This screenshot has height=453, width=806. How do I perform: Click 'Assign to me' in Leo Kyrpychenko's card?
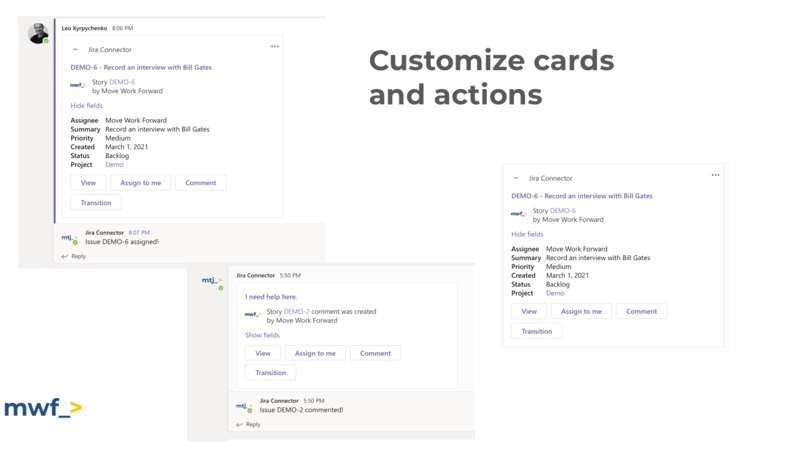[140, 183]
